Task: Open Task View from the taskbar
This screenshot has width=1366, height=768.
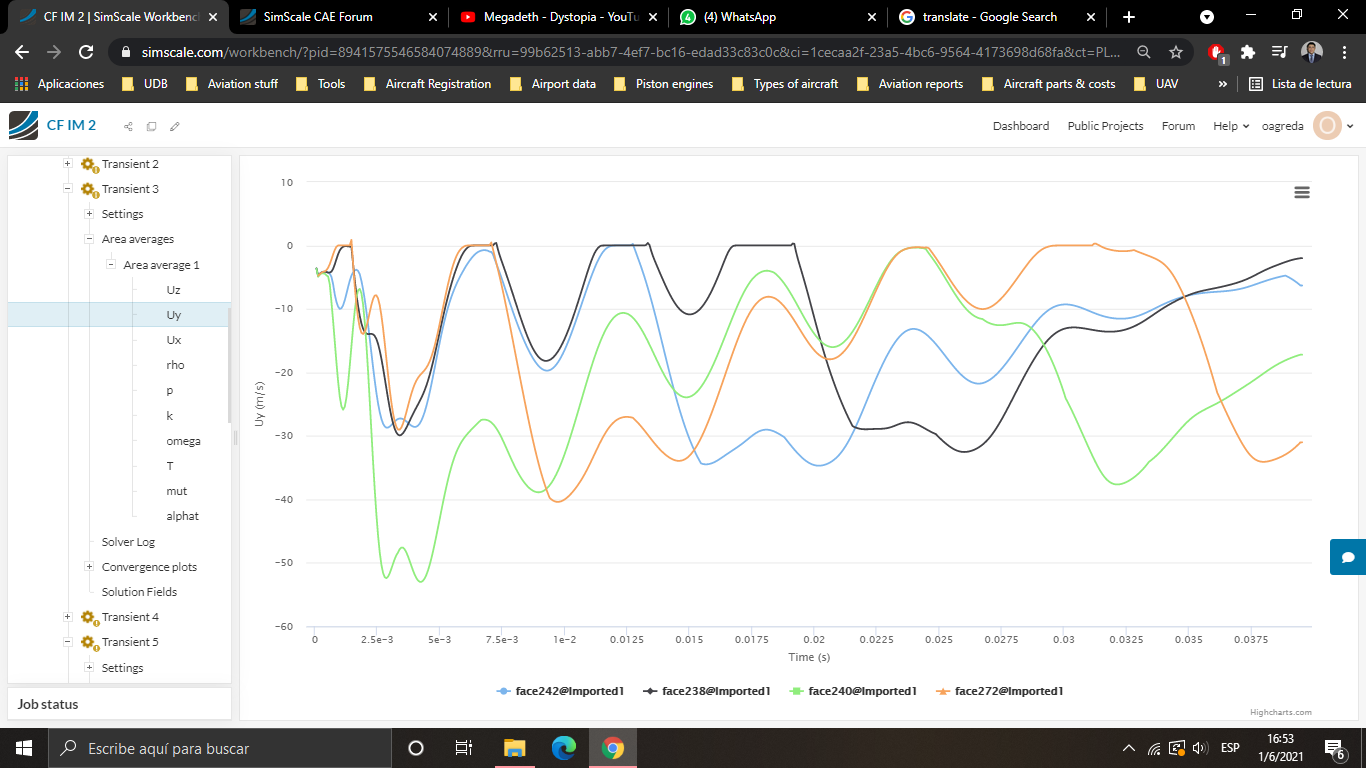Action: [x=464, y=748]
